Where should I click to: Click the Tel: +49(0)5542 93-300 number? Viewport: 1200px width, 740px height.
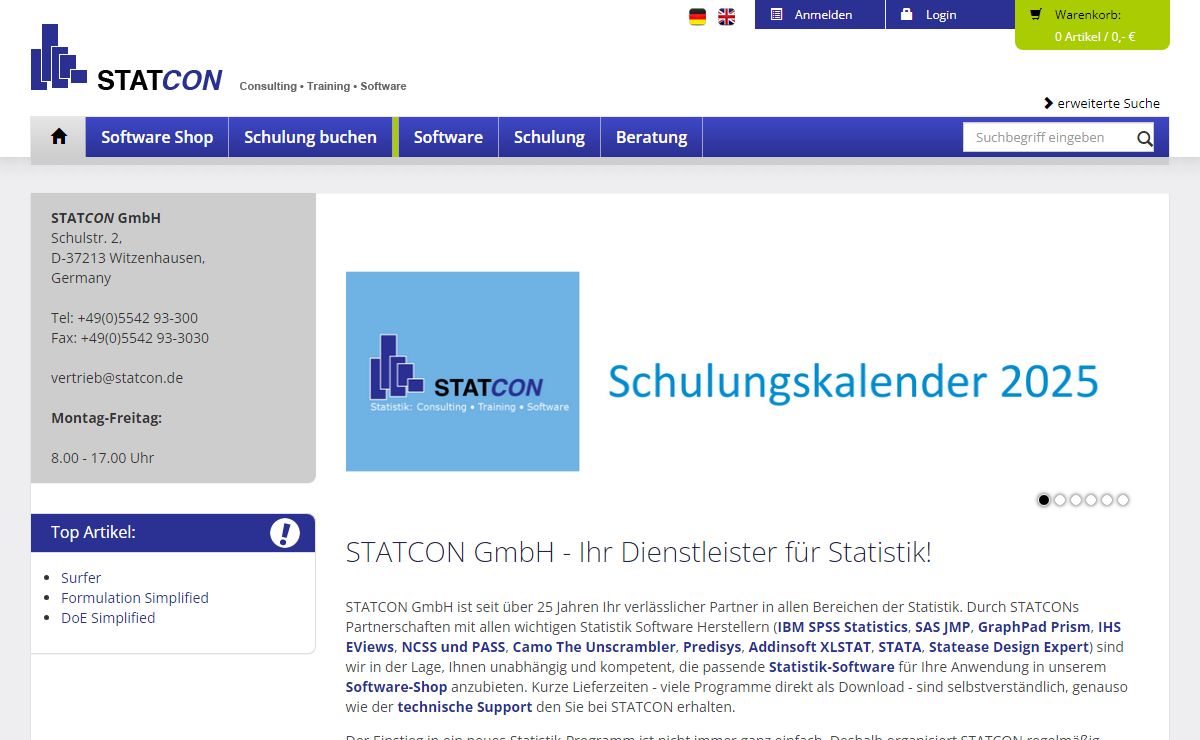click(124, 318)
